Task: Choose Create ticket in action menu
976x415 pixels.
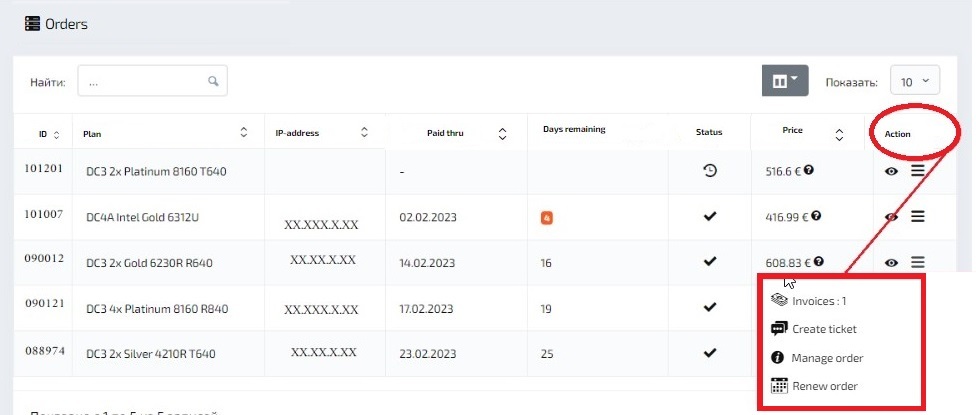Action: click(x=824, y=329)
